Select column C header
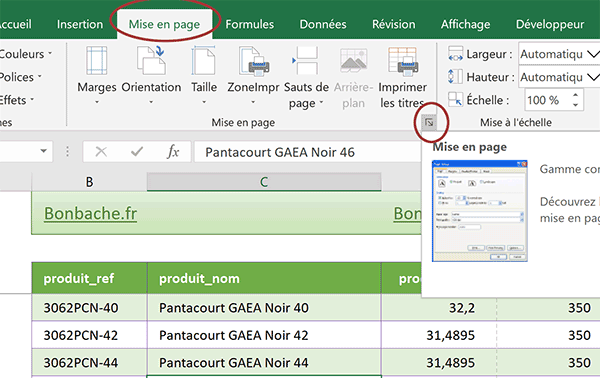 tap(264, 182)
